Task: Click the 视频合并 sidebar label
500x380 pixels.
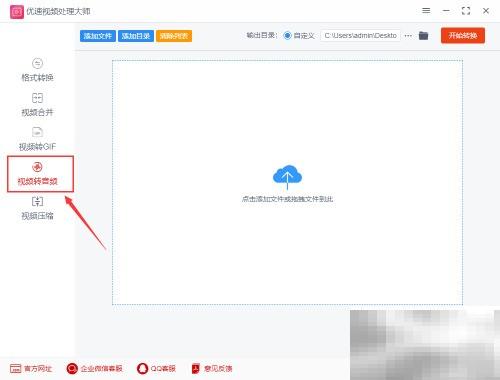Action: pyautogui.click(x=37, y=112)
